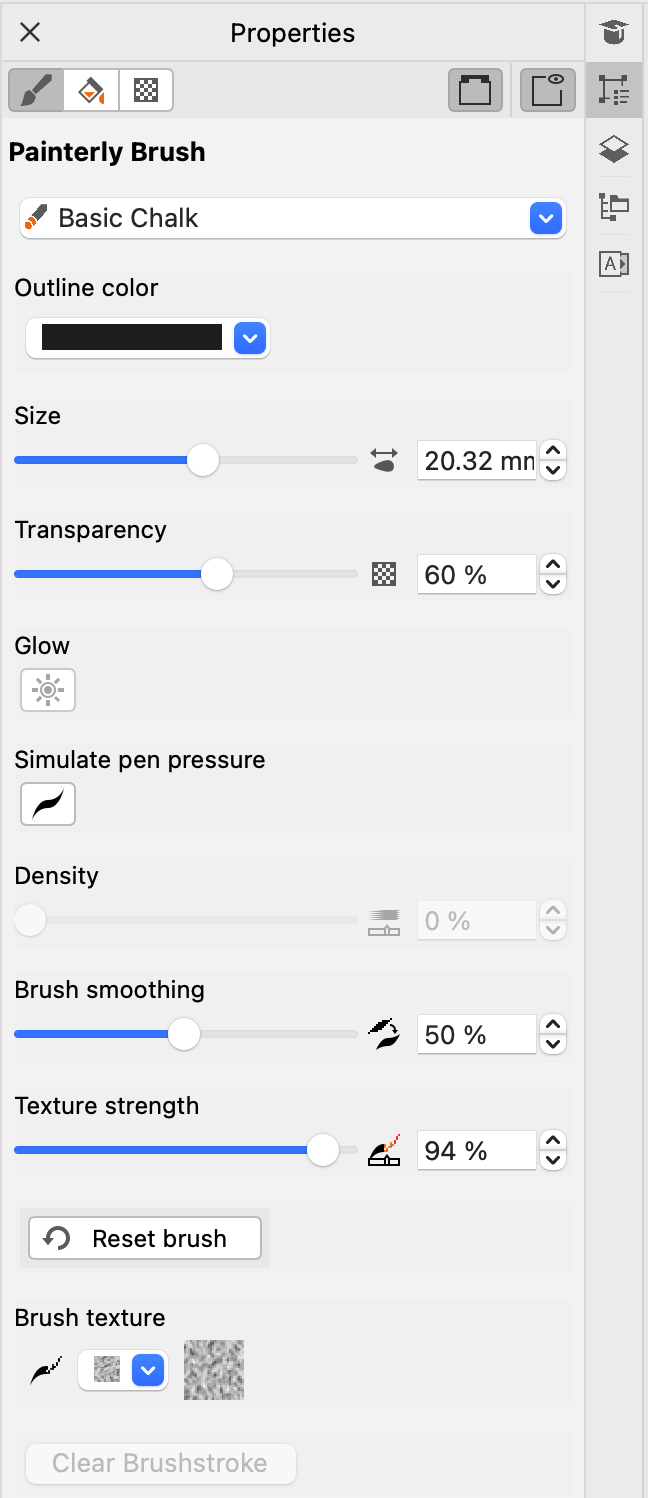Click the Transparency percentage input field
Viewport: 648px width, 1498px height.
(476, 575)
